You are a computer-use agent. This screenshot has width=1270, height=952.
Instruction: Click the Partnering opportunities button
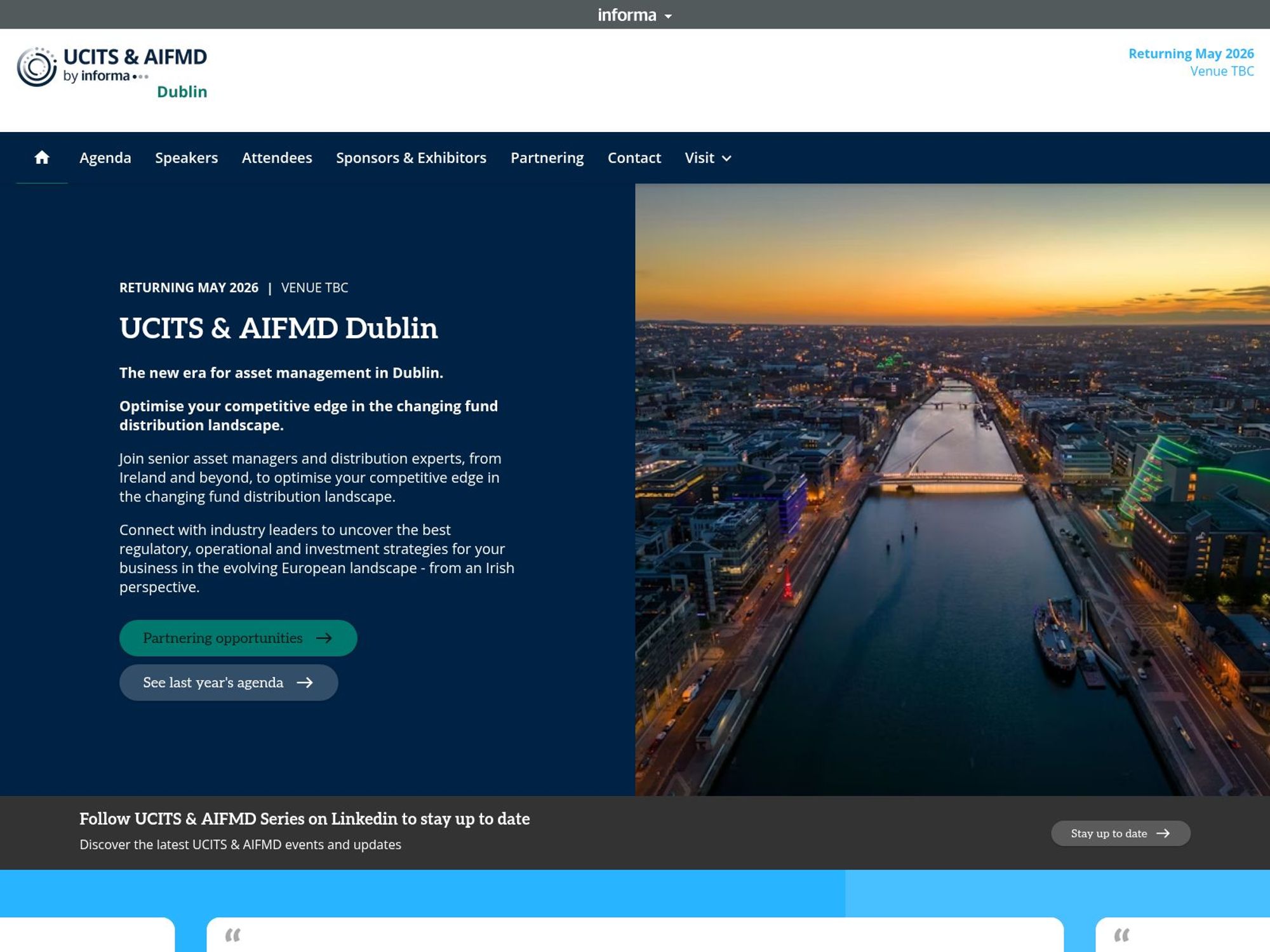point(238,638)
